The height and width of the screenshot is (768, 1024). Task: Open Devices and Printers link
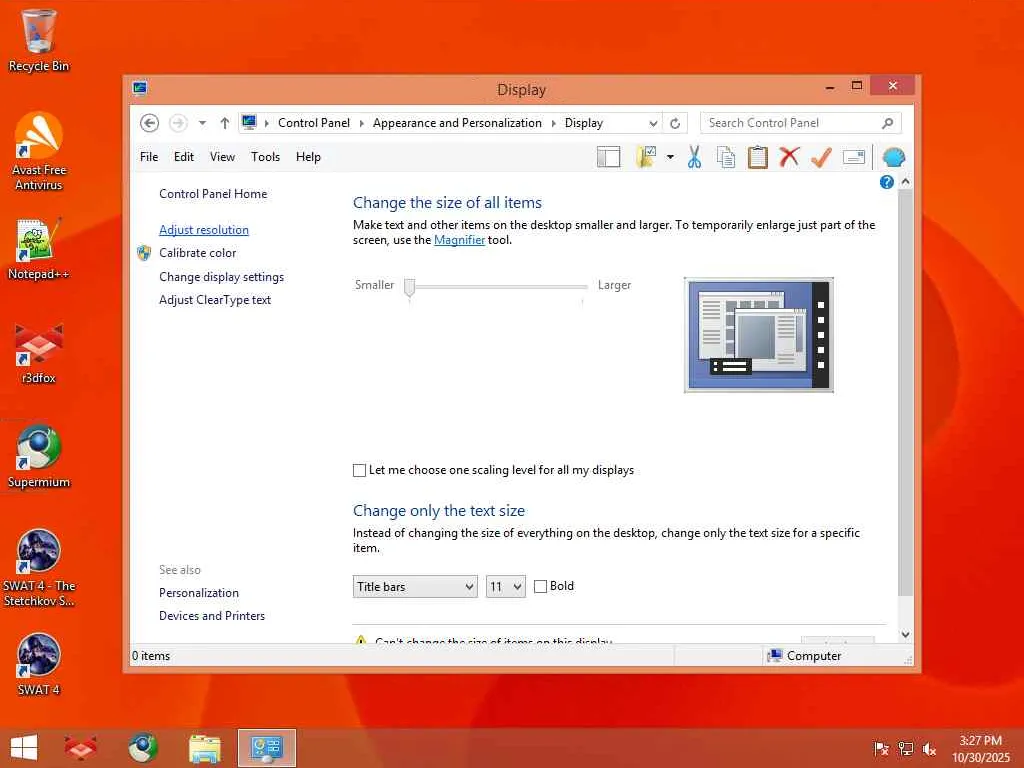point(212,616)
